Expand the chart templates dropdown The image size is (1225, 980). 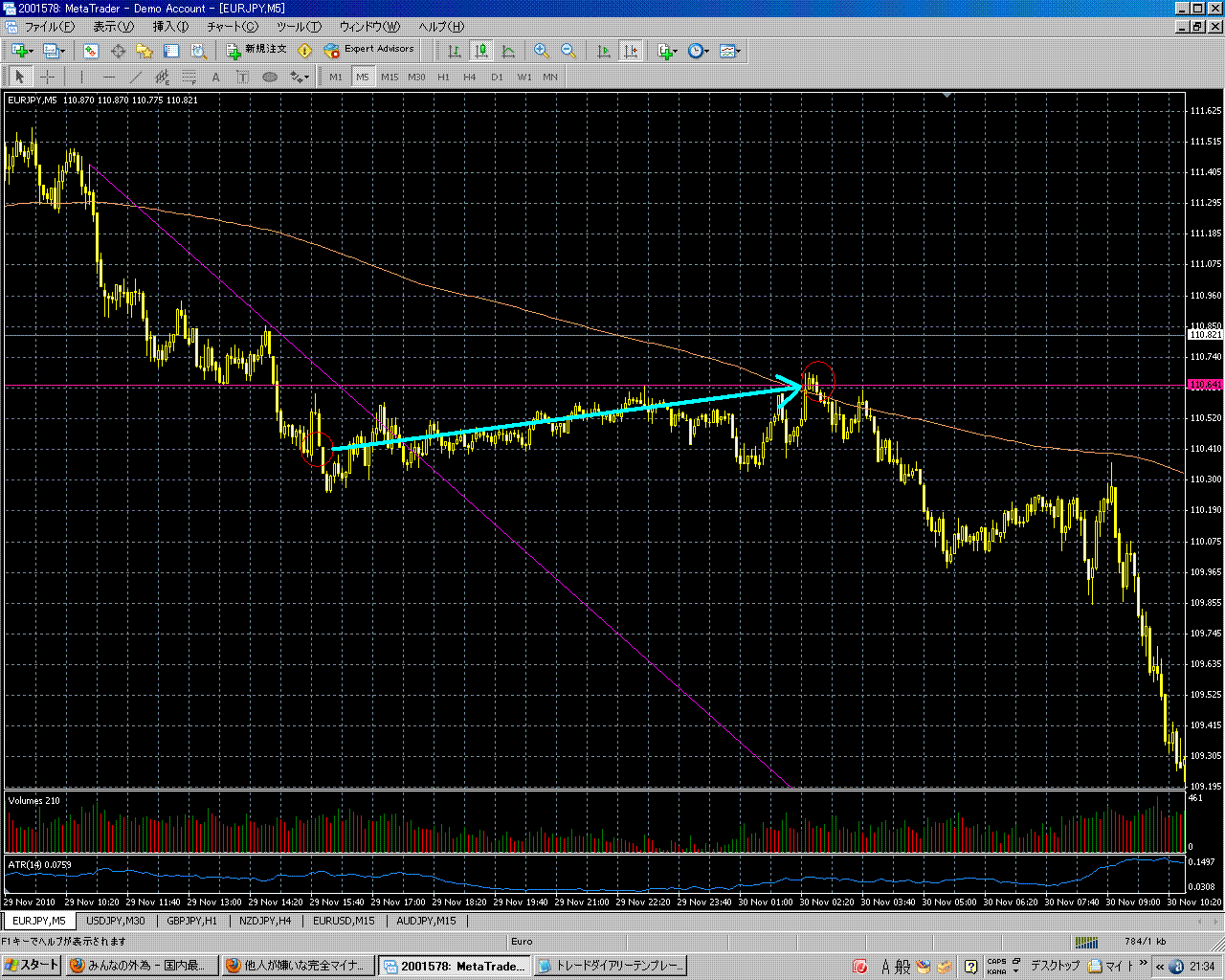click(730, 51)
